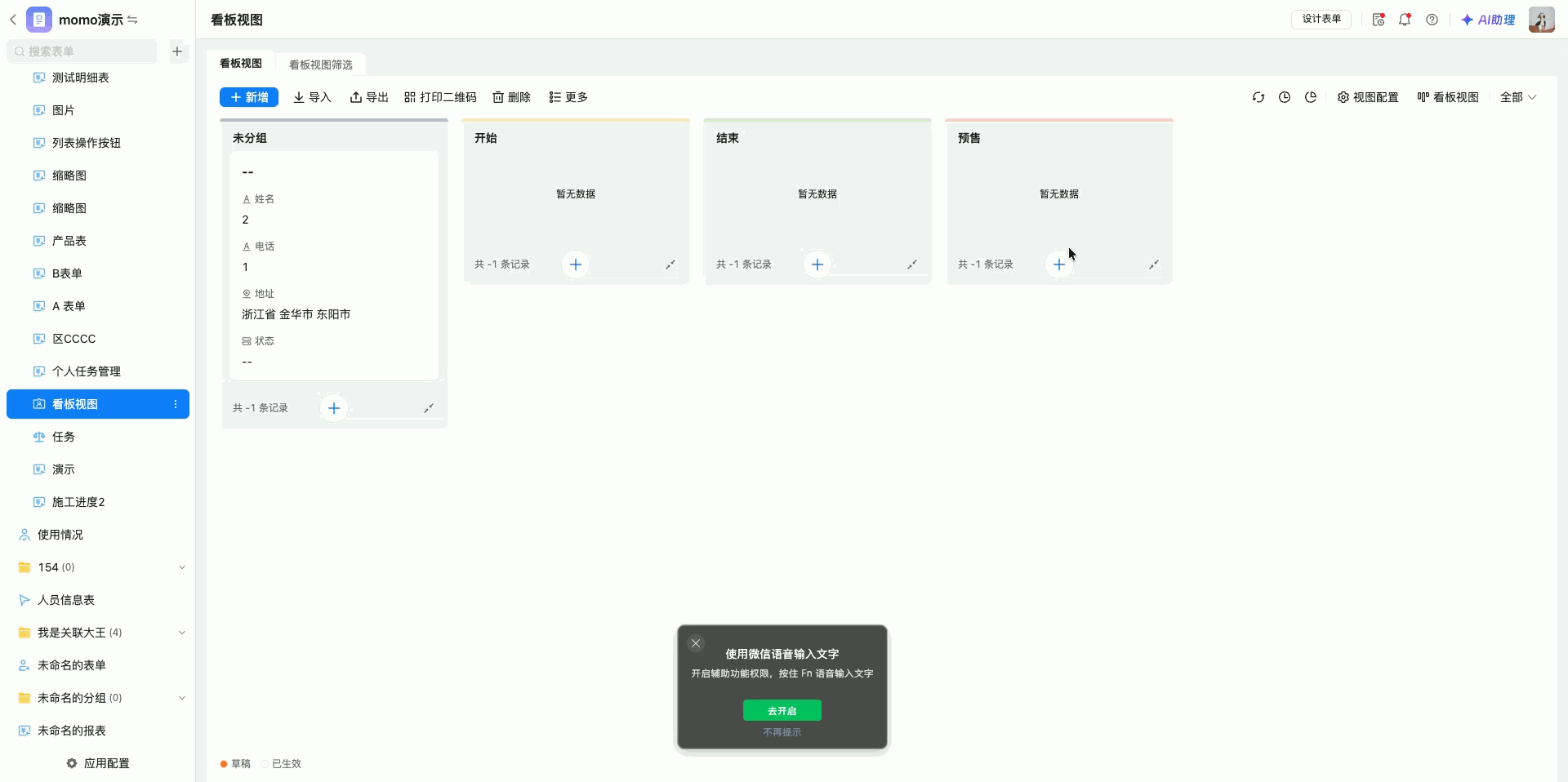Click the green 去开启 button

782,711
